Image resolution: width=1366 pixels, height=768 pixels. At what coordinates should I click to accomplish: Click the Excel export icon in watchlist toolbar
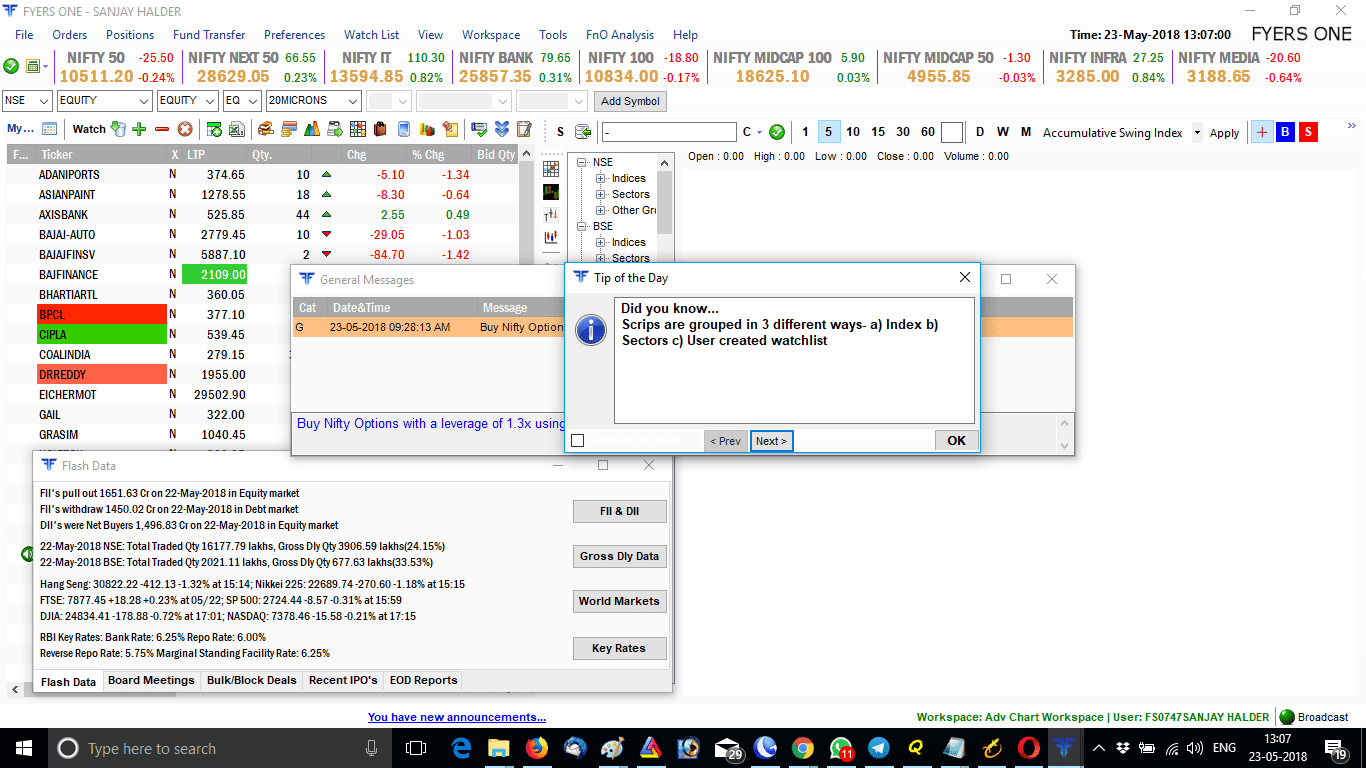pyautogui.click(x=237, y=129)
